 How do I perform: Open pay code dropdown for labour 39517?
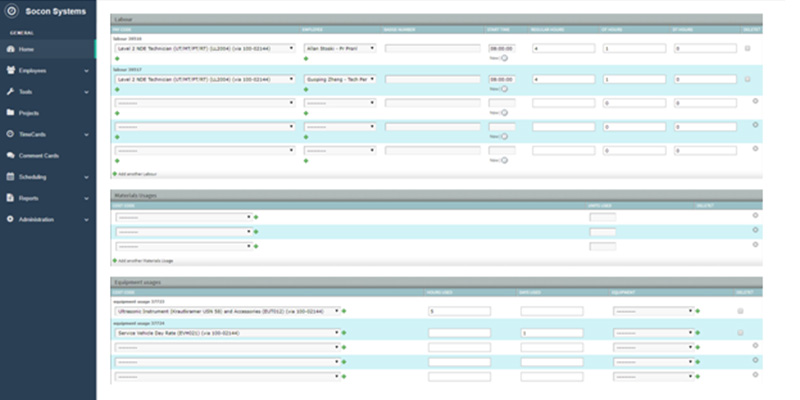click(205, 79)
